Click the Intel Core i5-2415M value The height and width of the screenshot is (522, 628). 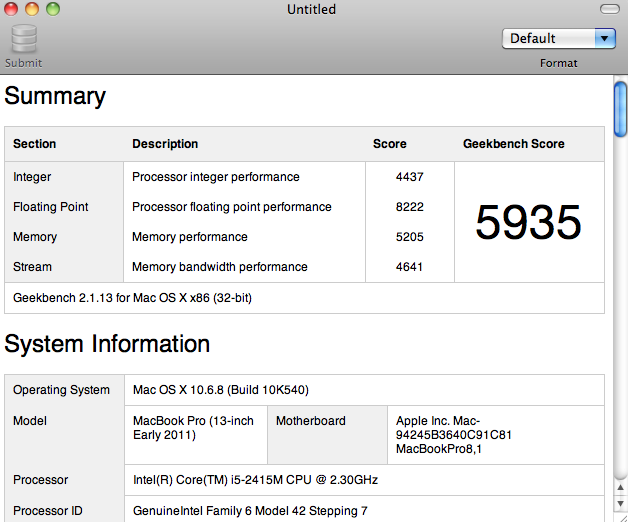256,480
